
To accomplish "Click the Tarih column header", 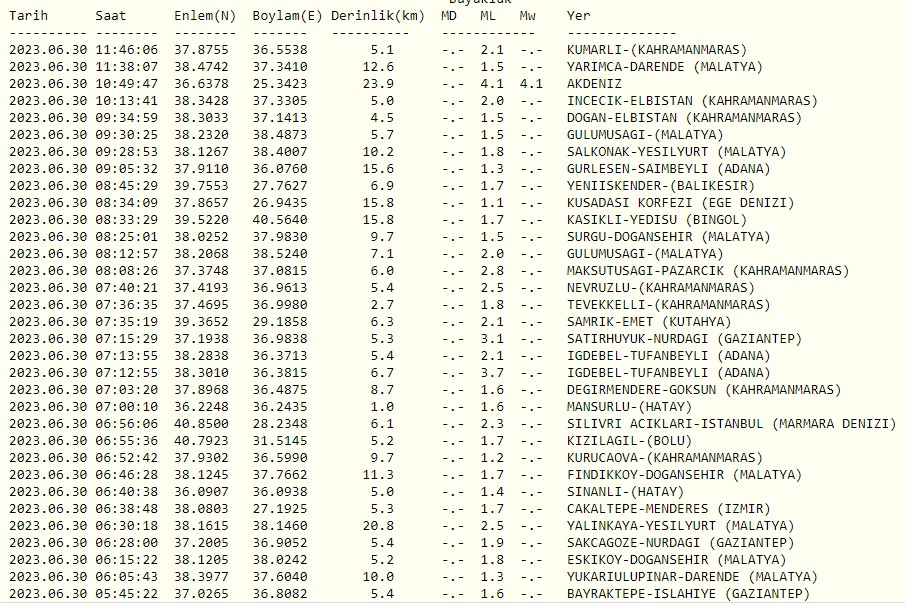I will pyautogui.click(x=28, y=15).
